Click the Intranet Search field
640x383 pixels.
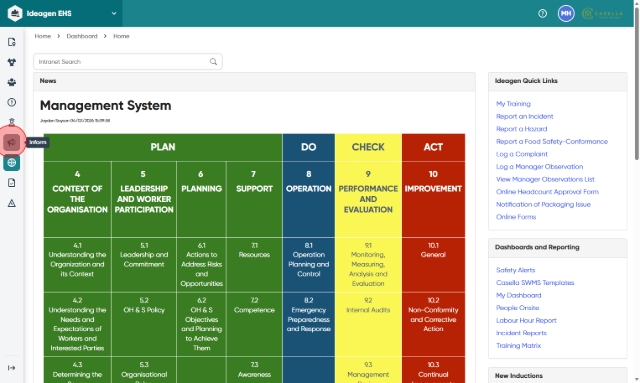(128, 62)
